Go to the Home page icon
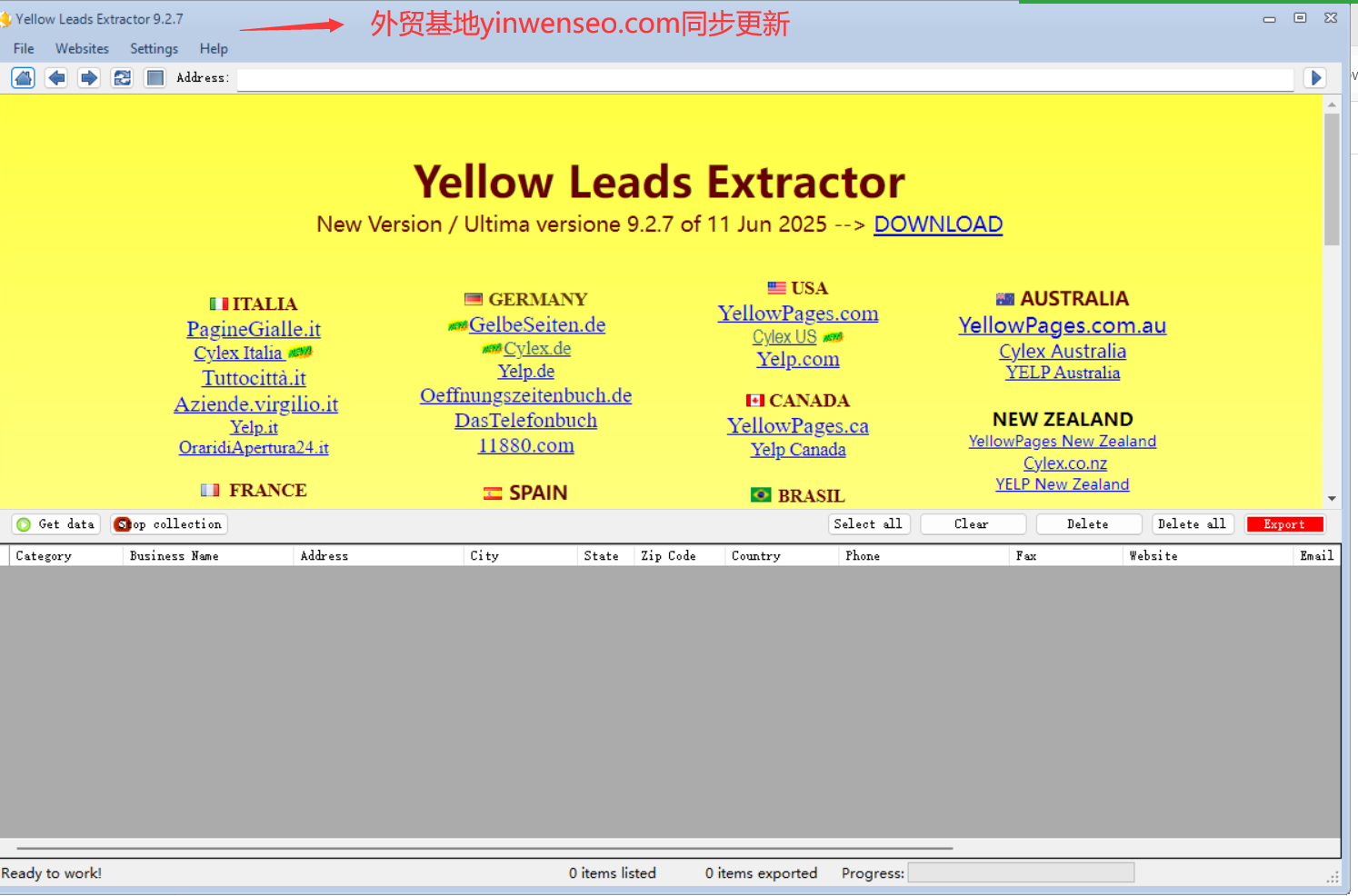 [x=24, y=78]
